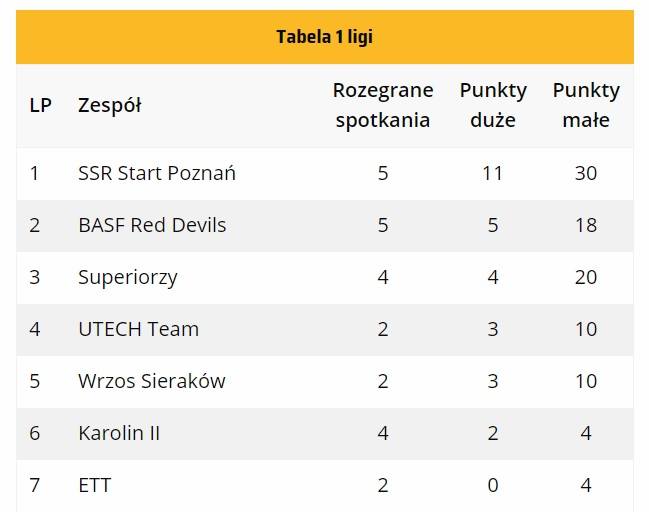The image size is (649, 512).
Task: Click the "LP" column header
Action: coord(41,105)
